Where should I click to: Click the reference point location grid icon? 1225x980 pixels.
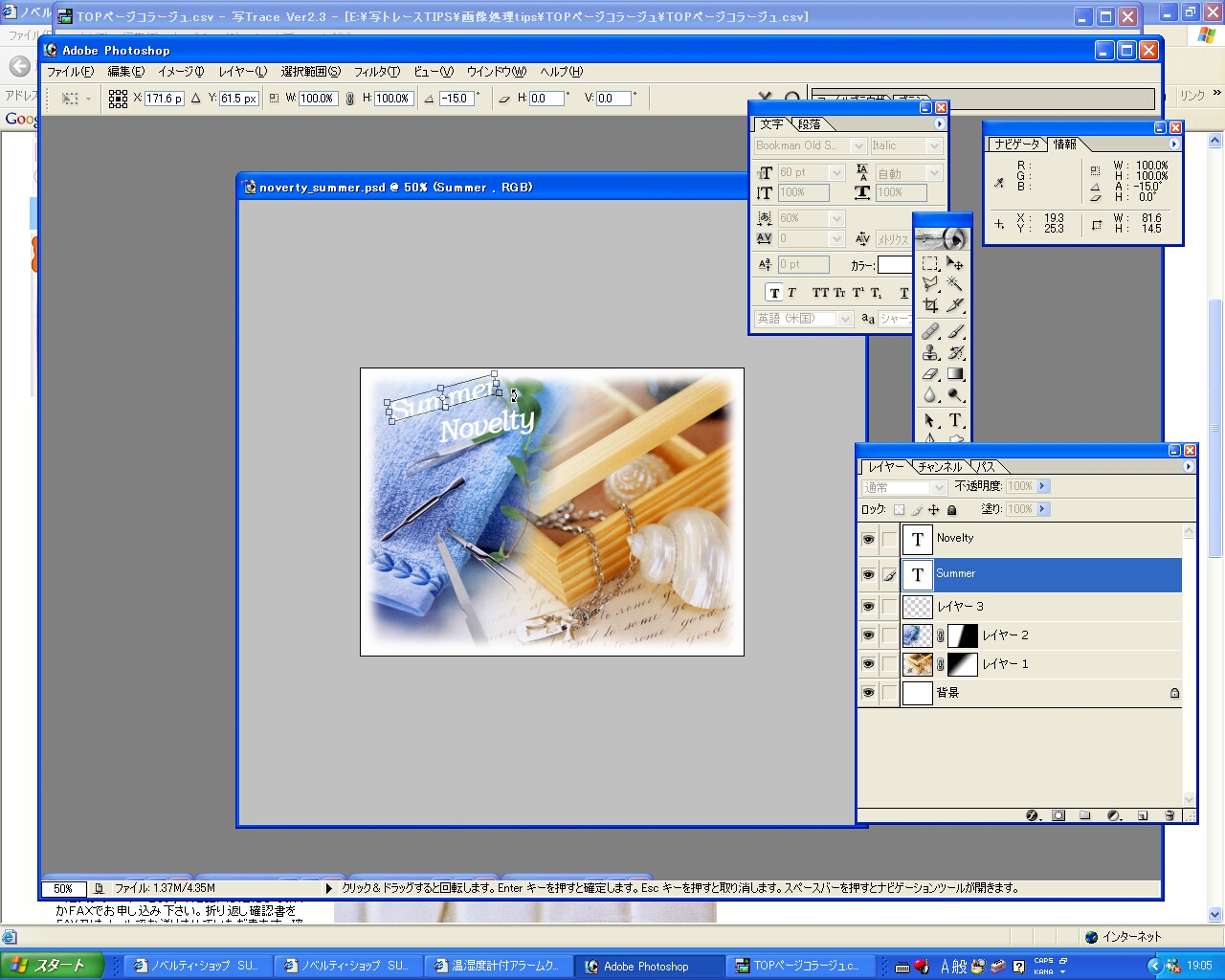(x=118, y=99)
